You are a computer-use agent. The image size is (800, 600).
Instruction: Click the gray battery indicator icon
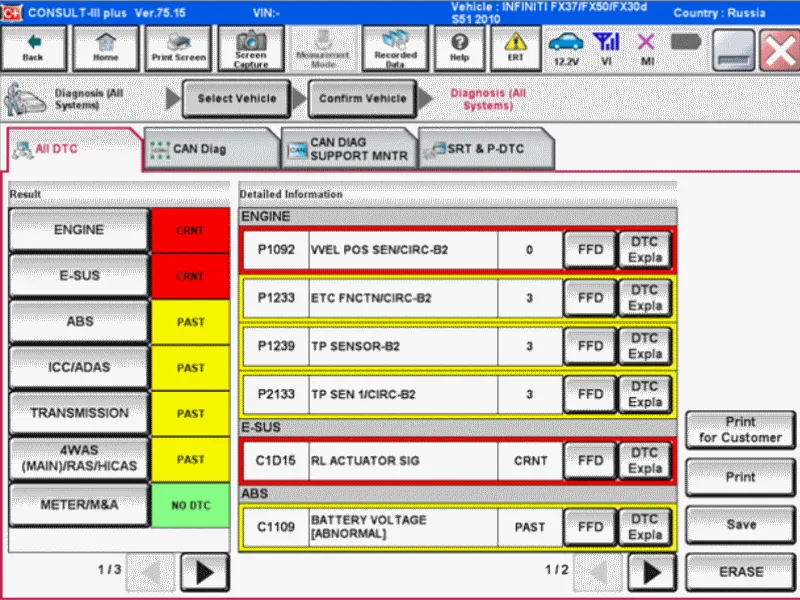click(x=686, y=42)
